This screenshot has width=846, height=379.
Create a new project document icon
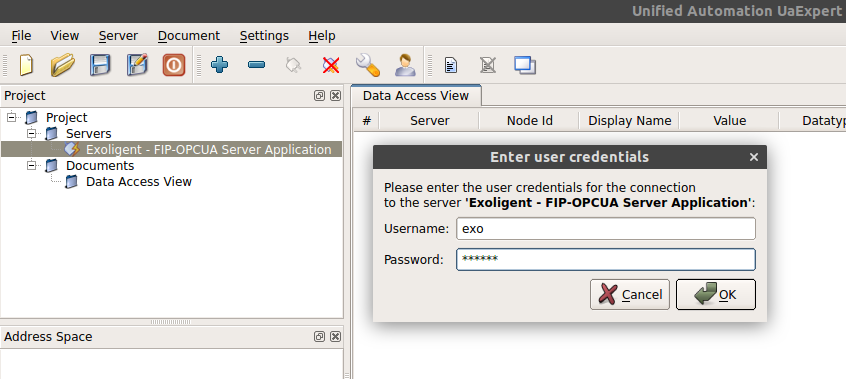(26, 65)
